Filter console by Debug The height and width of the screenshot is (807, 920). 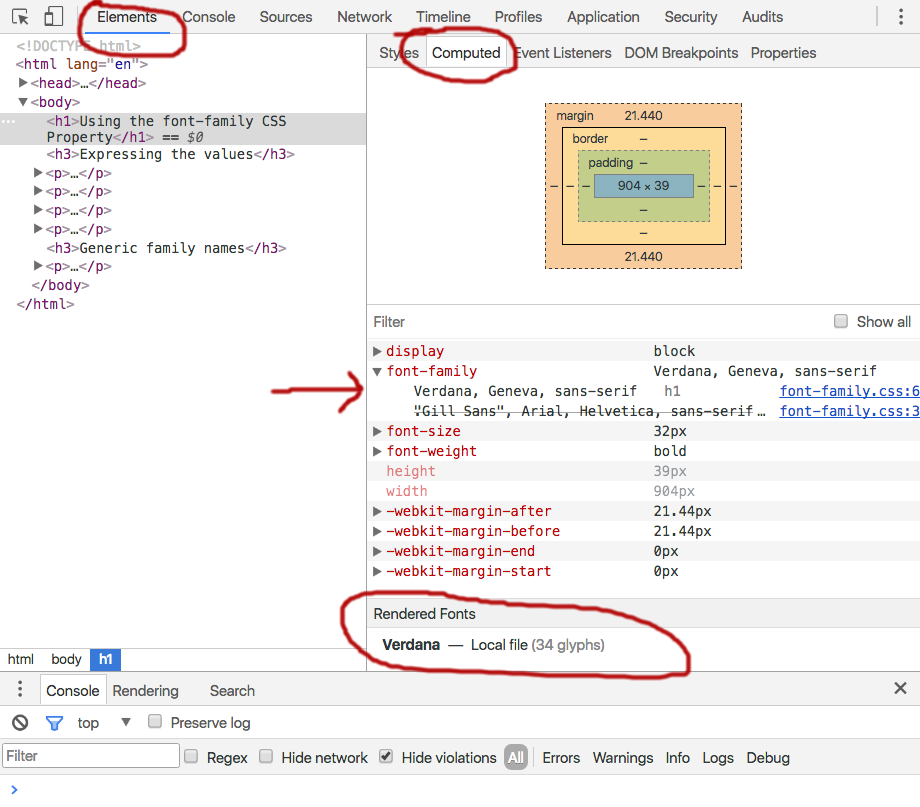767,758
